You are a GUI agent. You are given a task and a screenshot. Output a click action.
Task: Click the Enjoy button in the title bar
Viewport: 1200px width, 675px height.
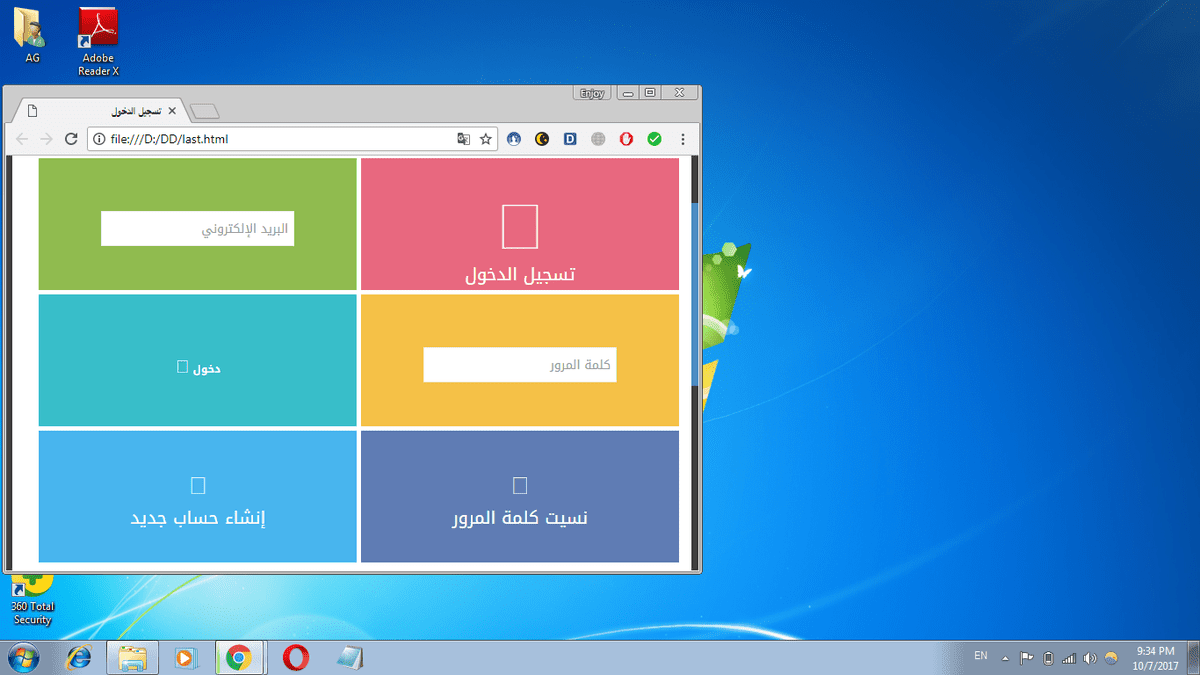click(x=591, y=93)
